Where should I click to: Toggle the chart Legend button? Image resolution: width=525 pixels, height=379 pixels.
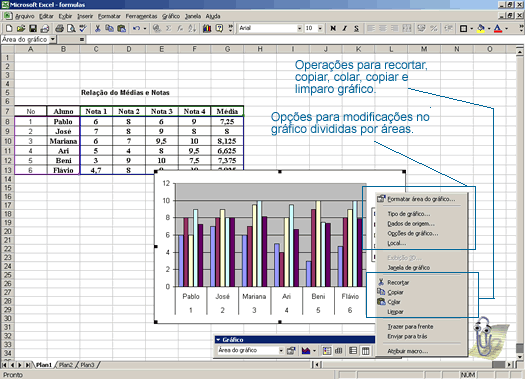pos(326,351)
